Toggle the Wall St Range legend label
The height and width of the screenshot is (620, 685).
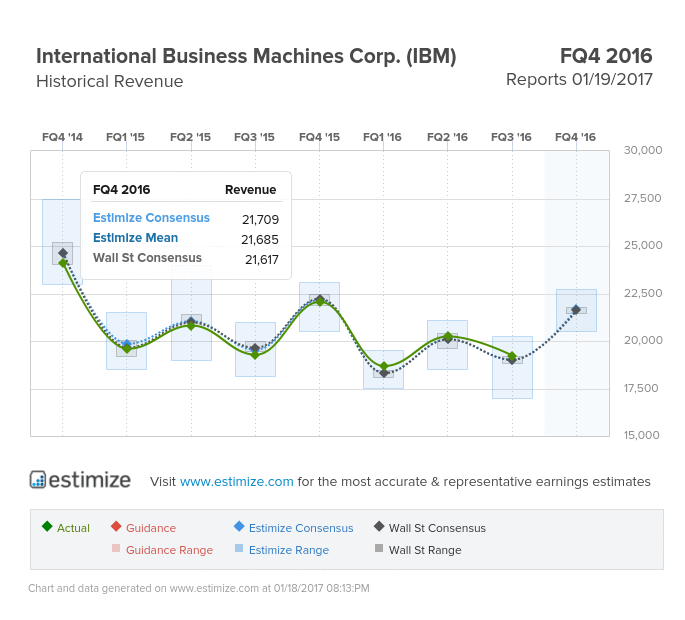425,550
